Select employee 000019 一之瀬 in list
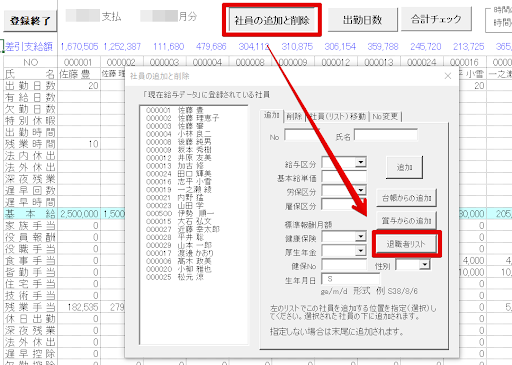This screenshot has width=512, height=365. (x=178, y=189)
